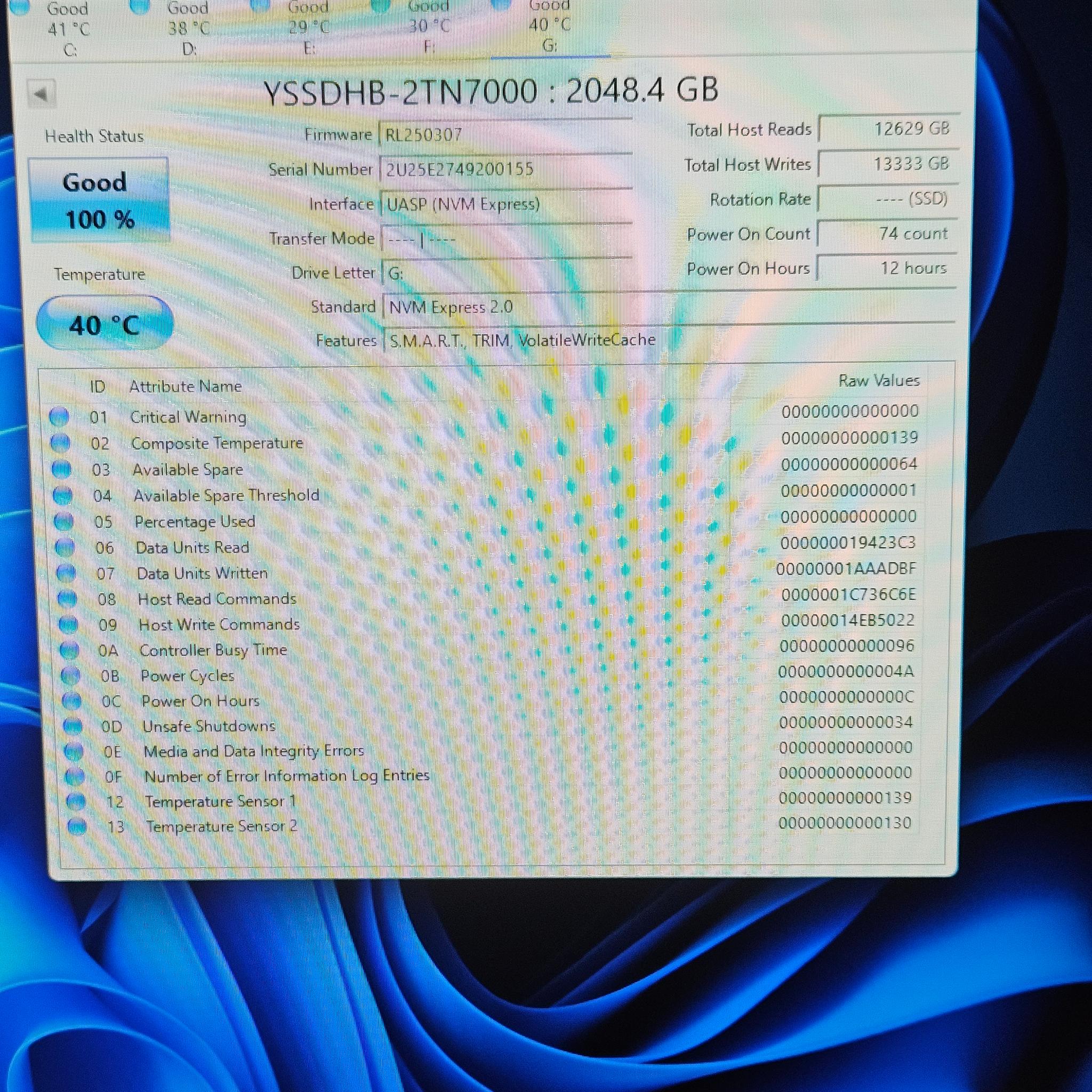Click status icon for Temperature Sensor 1 row
The height and width of the screenshot is (1092, 1092).
76,801
